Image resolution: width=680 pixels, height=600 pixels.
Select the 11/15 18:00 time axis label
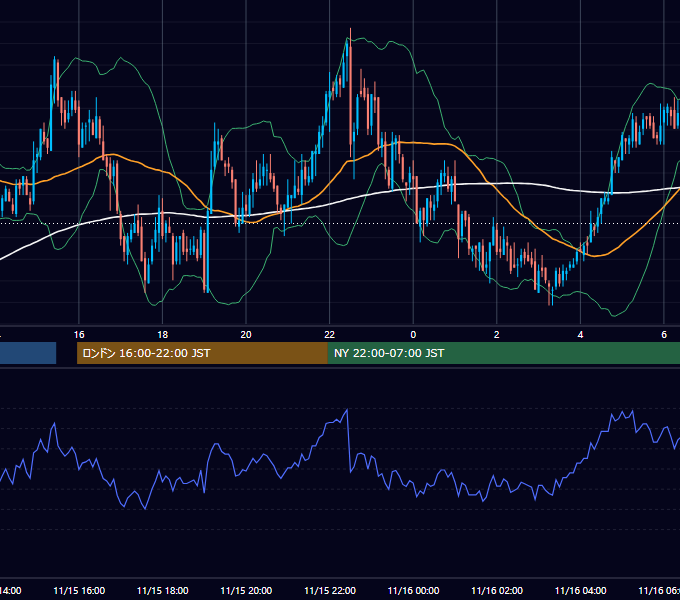coord(163,590)
